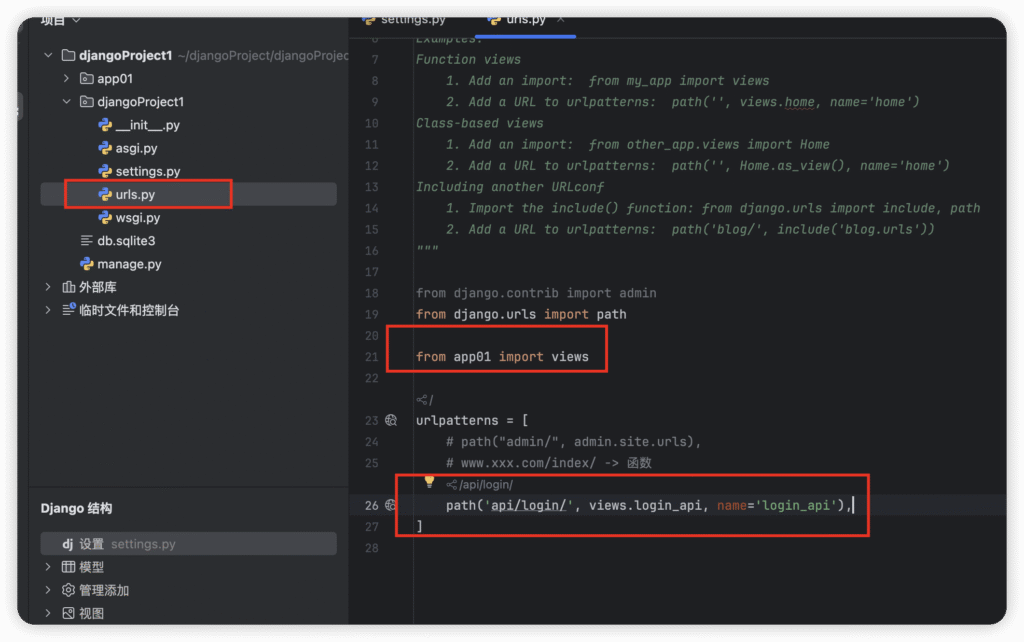Click the table icon beside 模型

68,567
